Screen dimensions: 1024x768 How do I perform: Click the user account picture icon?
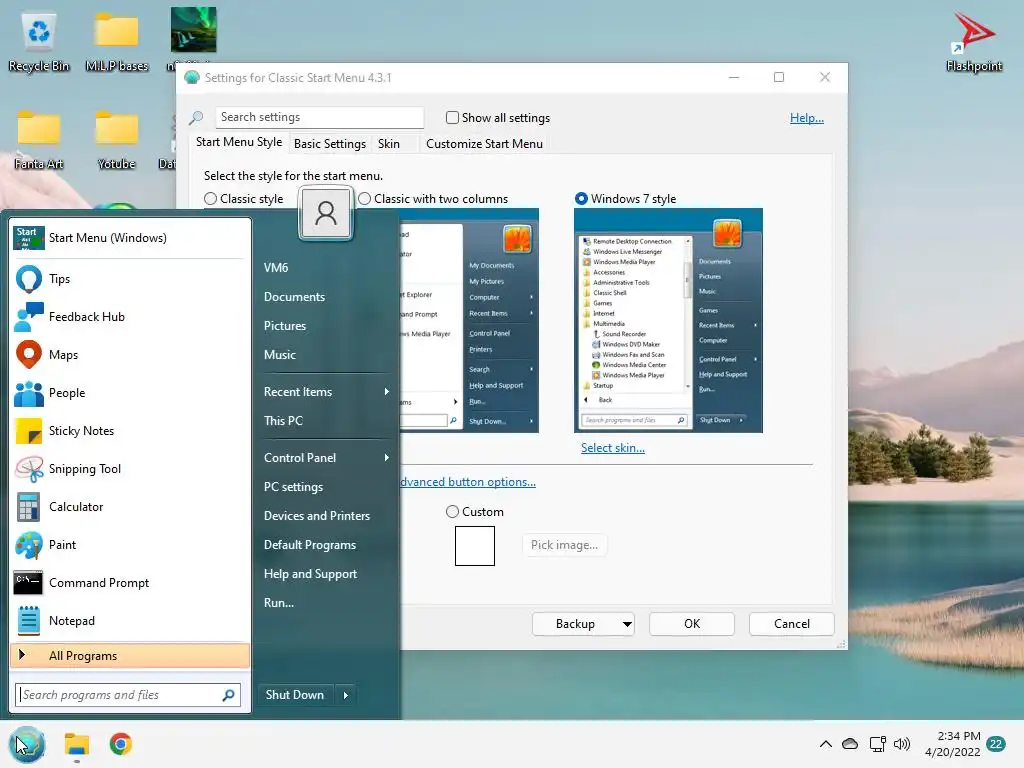325,214
